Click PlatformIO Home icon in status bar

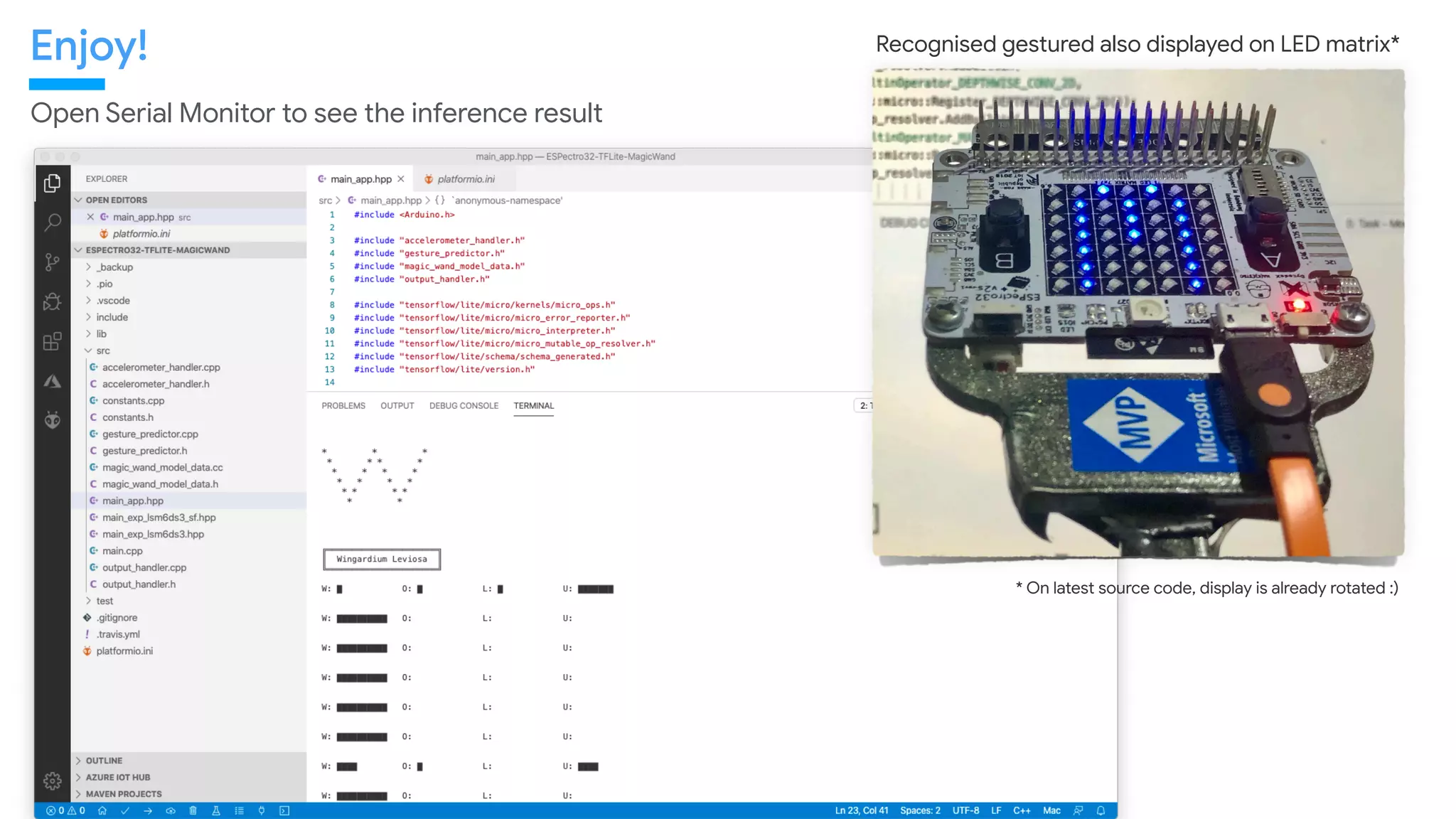102,810
